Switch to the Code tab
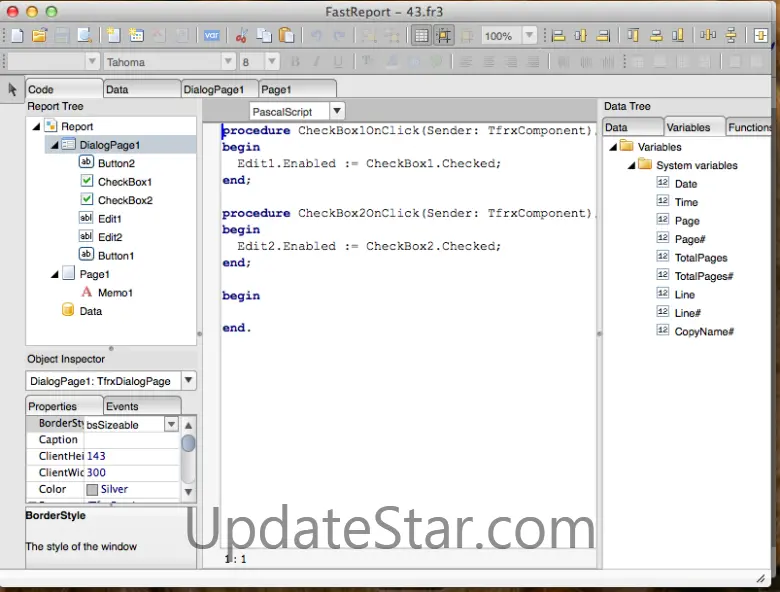 (64, 90)
